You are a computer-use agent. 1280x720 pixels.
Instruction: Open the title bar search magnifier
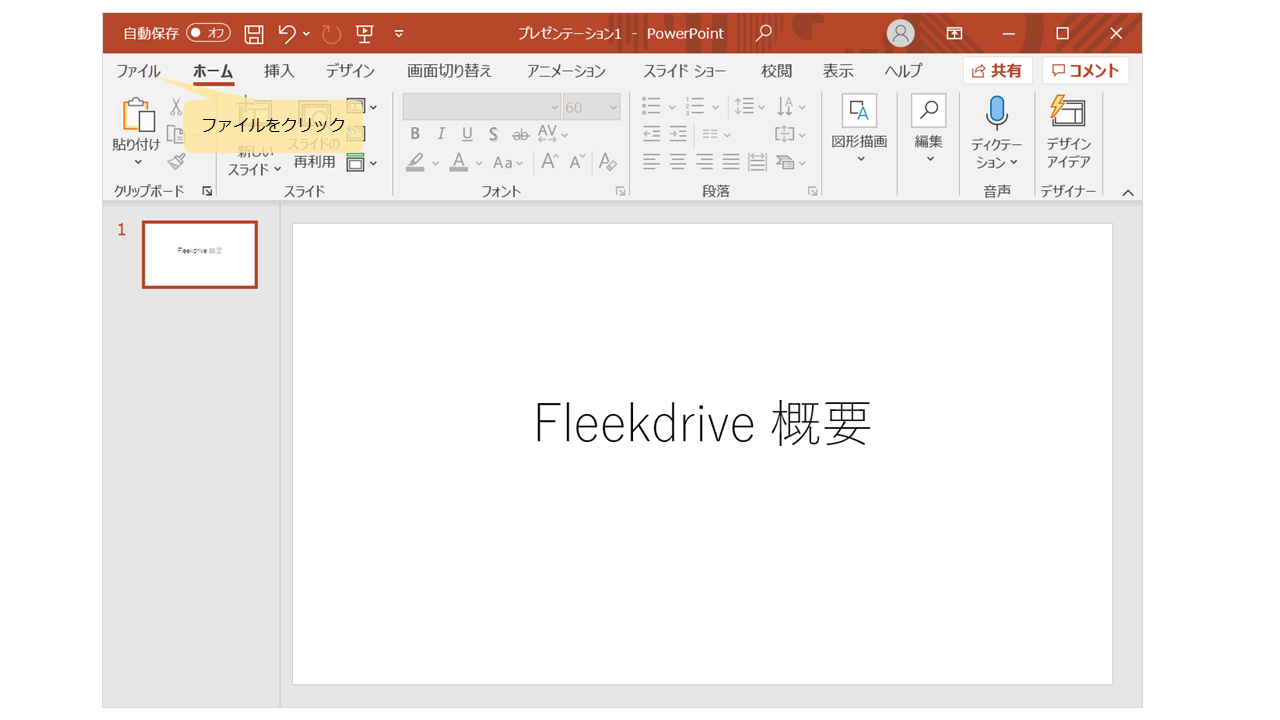(x=764, y=33)
